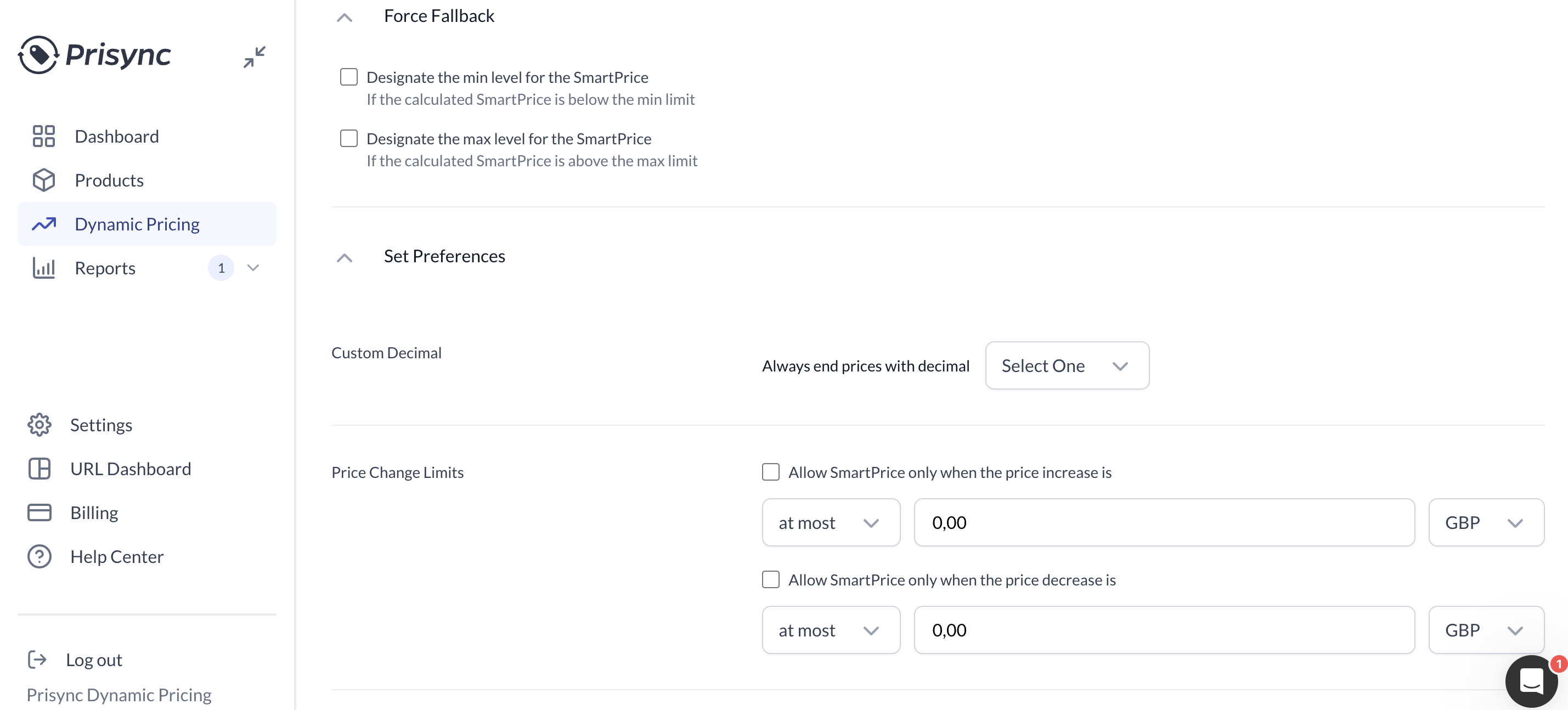Collapse the Force Fallback section

345,17
